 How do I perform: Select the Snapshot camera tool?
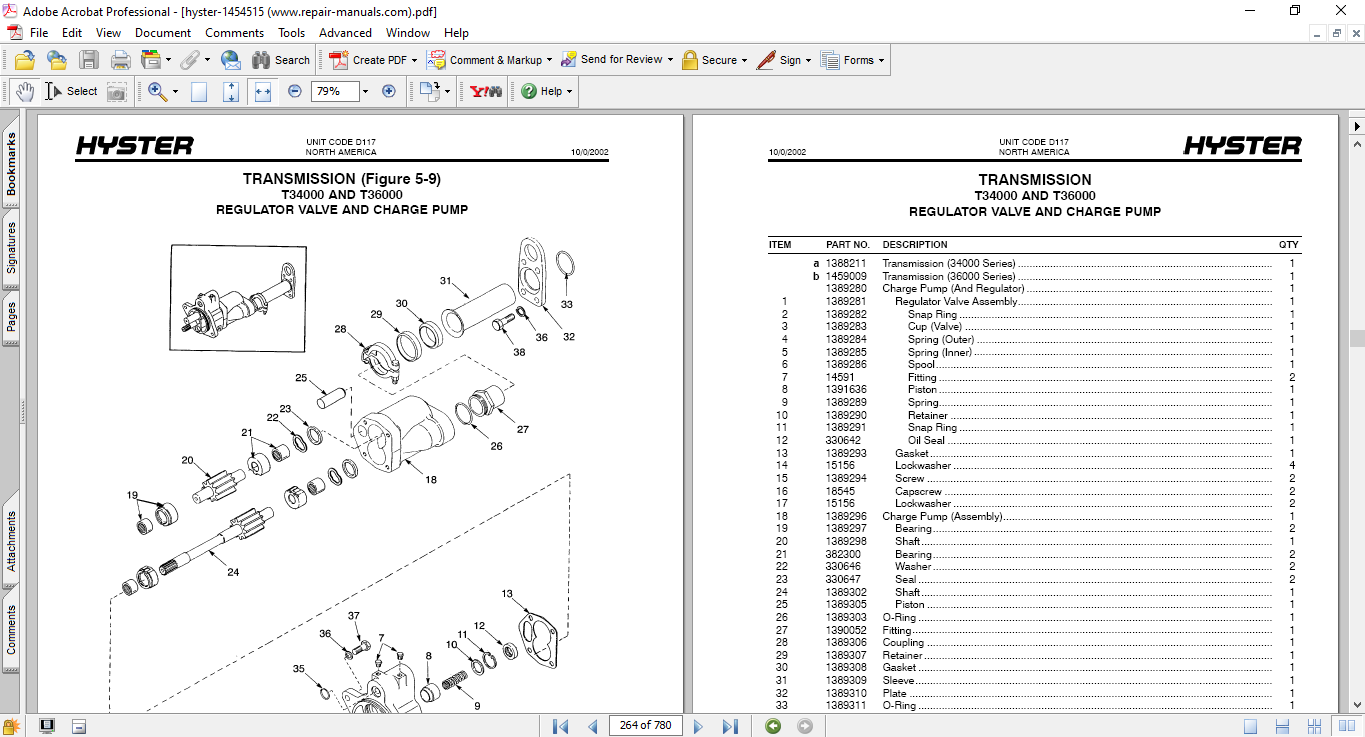coord(117,91)
